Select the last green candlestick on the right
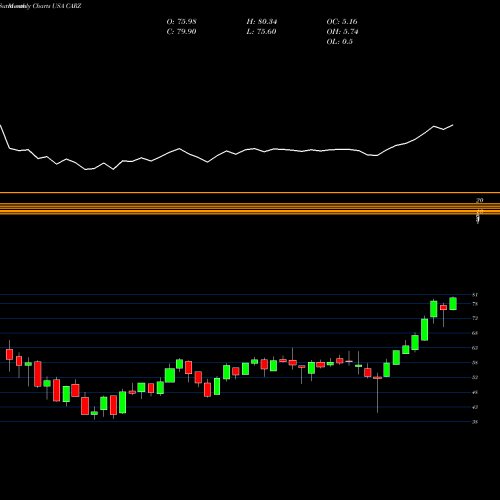 (x=453, y=304)
